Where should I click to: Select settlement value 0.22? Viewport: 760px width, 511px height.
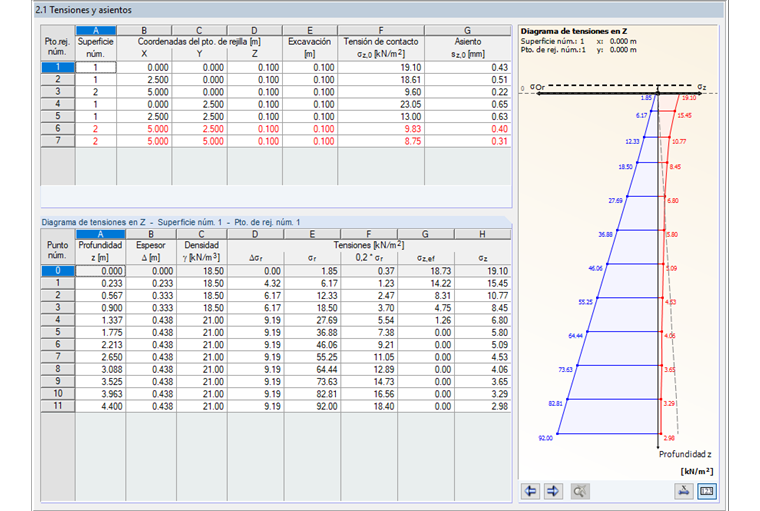[x=468, y=92]
